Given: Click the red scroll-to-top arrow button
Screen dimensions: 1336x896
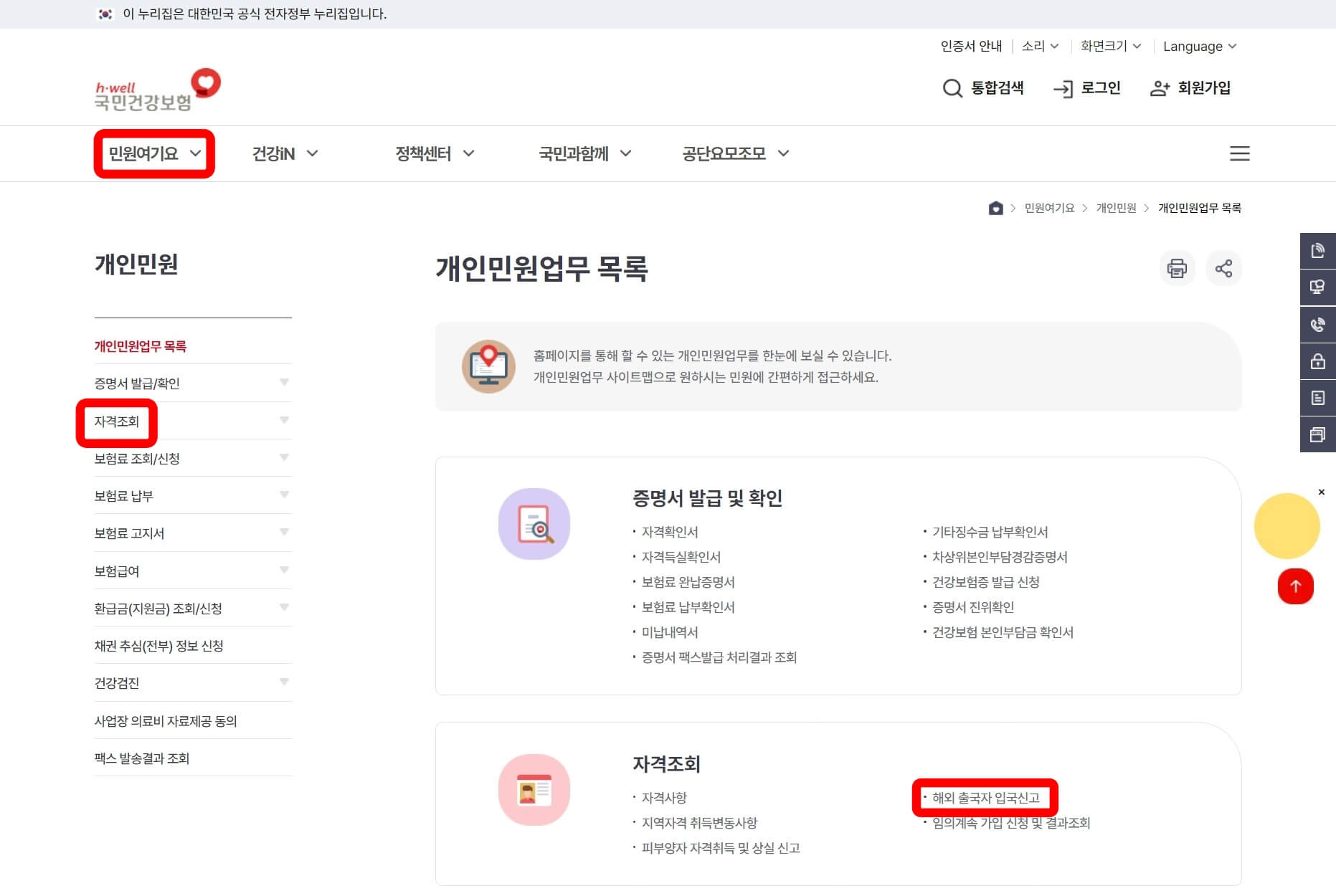Looking at the screenshot, I should tap(1296, 586).
